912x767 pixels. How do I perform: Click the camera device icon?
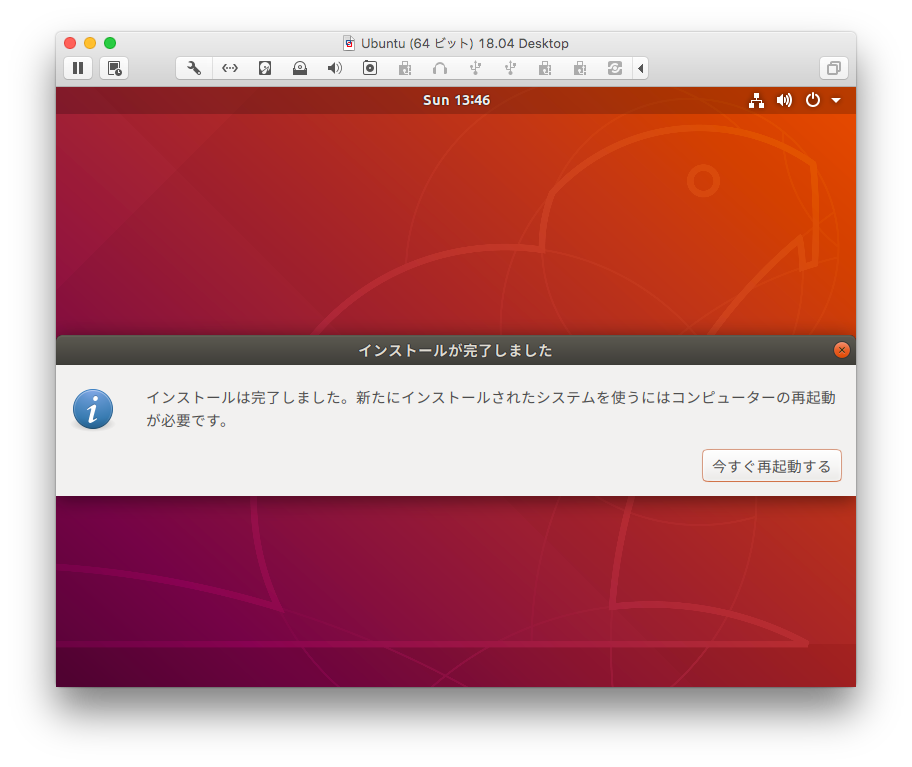point(370,68)
